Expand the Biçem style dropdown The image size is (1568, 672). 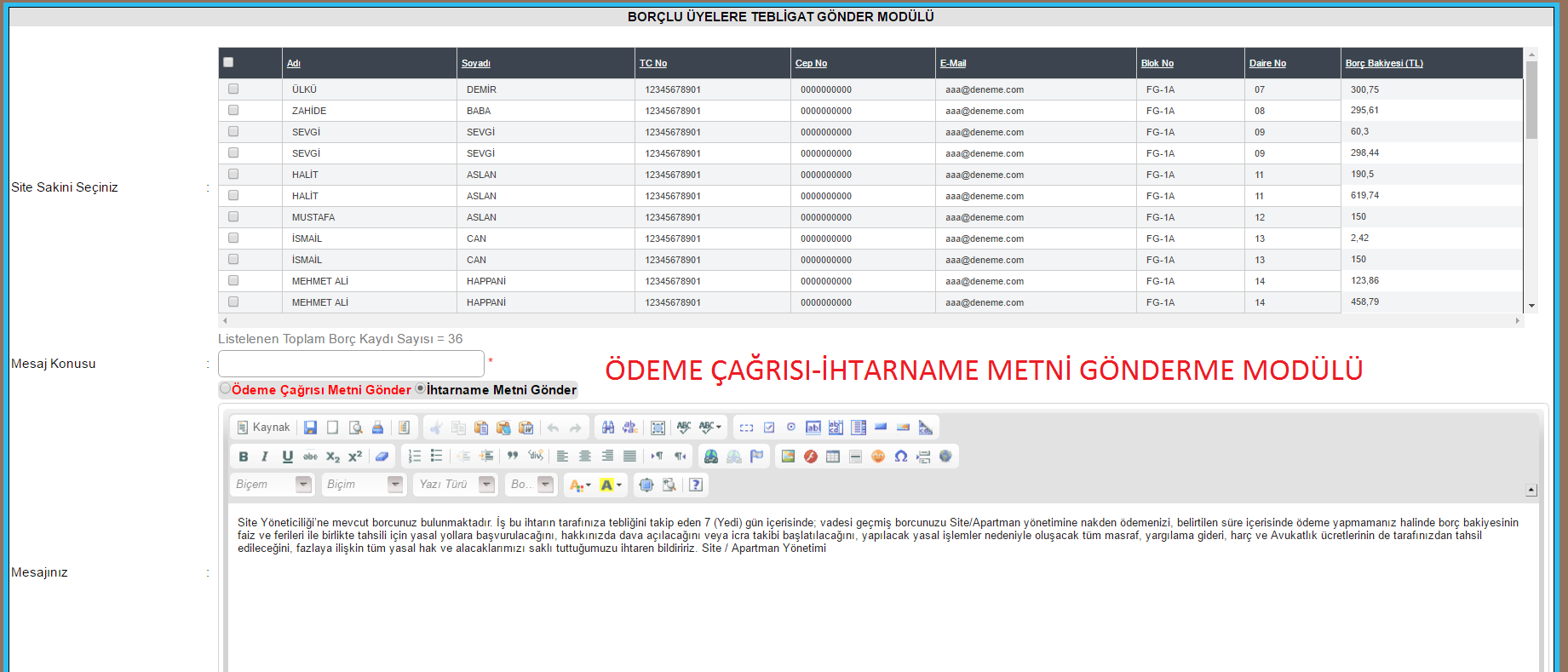[273, 485]
